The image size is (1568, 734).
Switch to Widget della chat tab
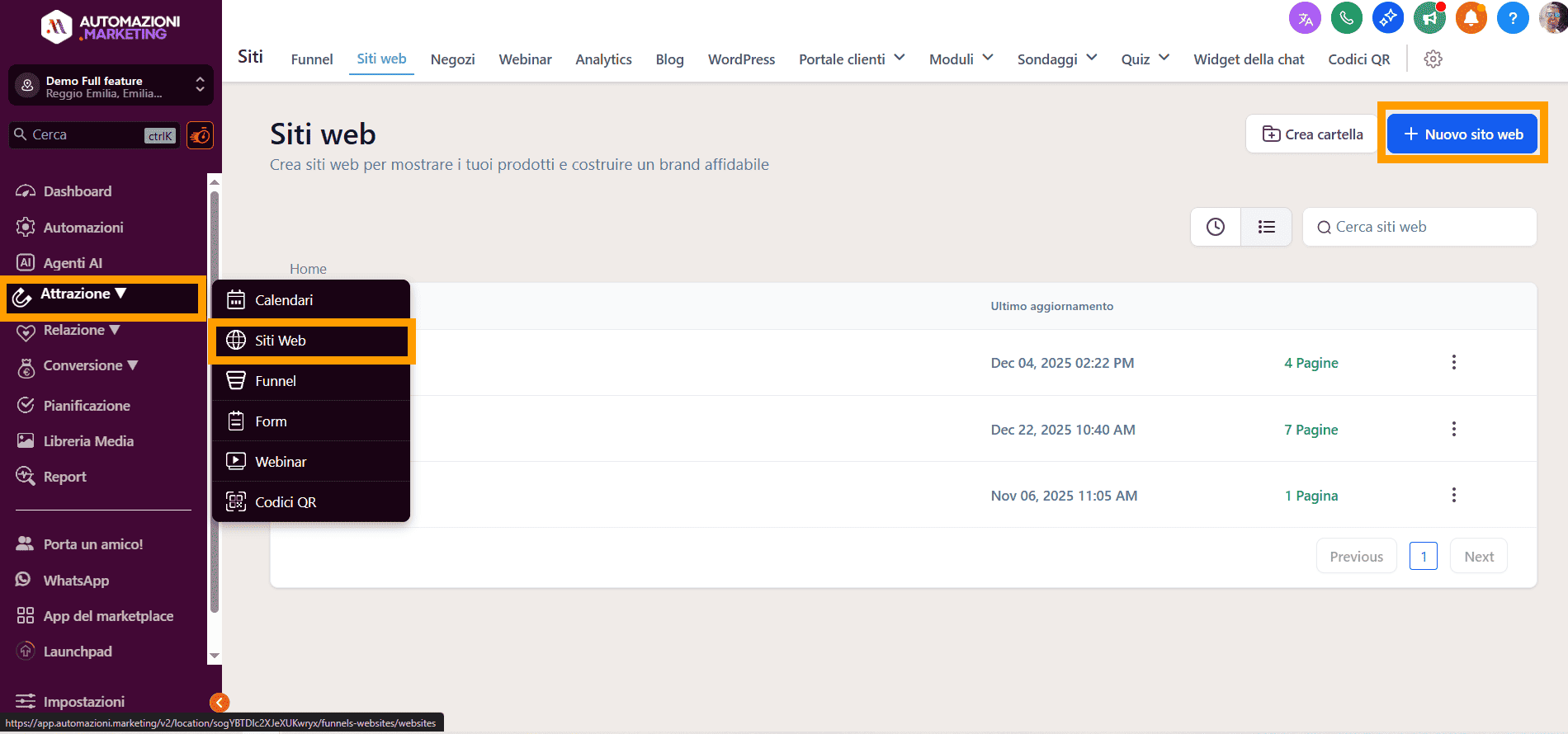click(1249, 59)
